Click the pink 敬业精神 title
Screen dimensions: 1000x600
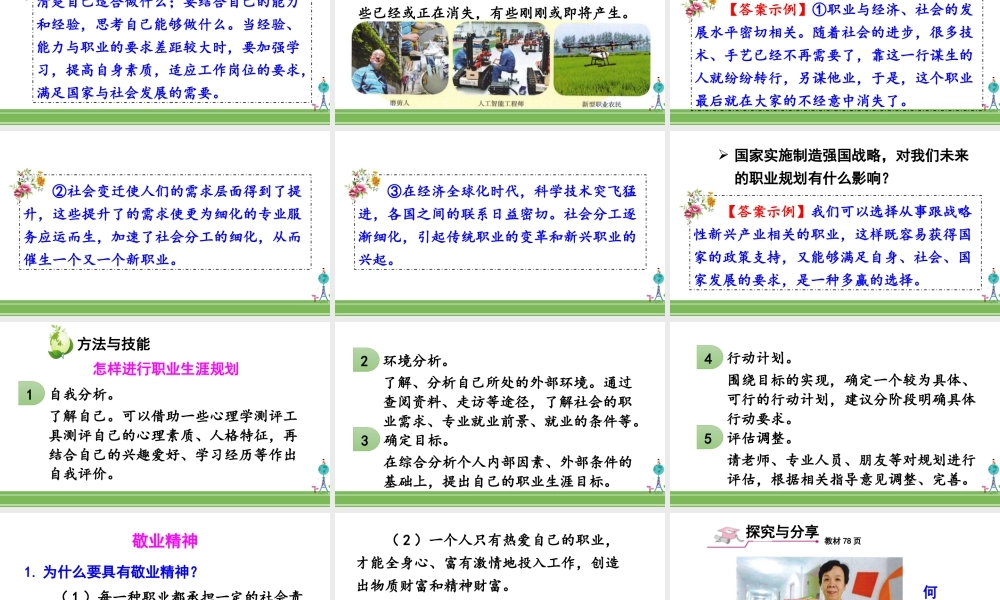pyautogui.click(x=165, y=541)
